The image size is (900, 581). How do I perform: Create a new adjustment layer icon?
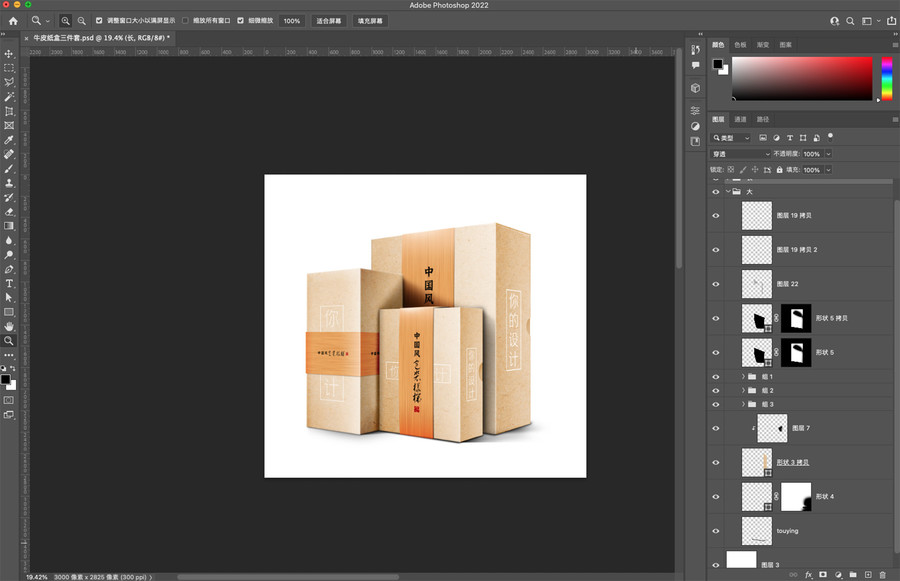tap(838, 575)
